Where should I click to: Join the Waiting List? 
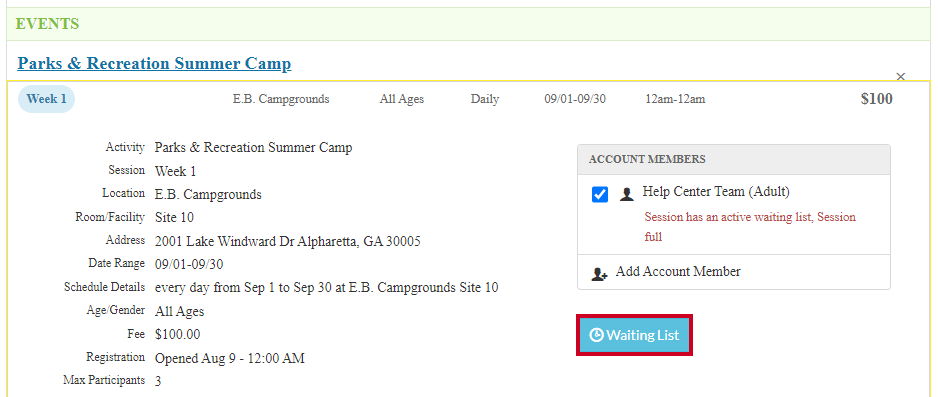pyautogui.click(x=634, y=335)
